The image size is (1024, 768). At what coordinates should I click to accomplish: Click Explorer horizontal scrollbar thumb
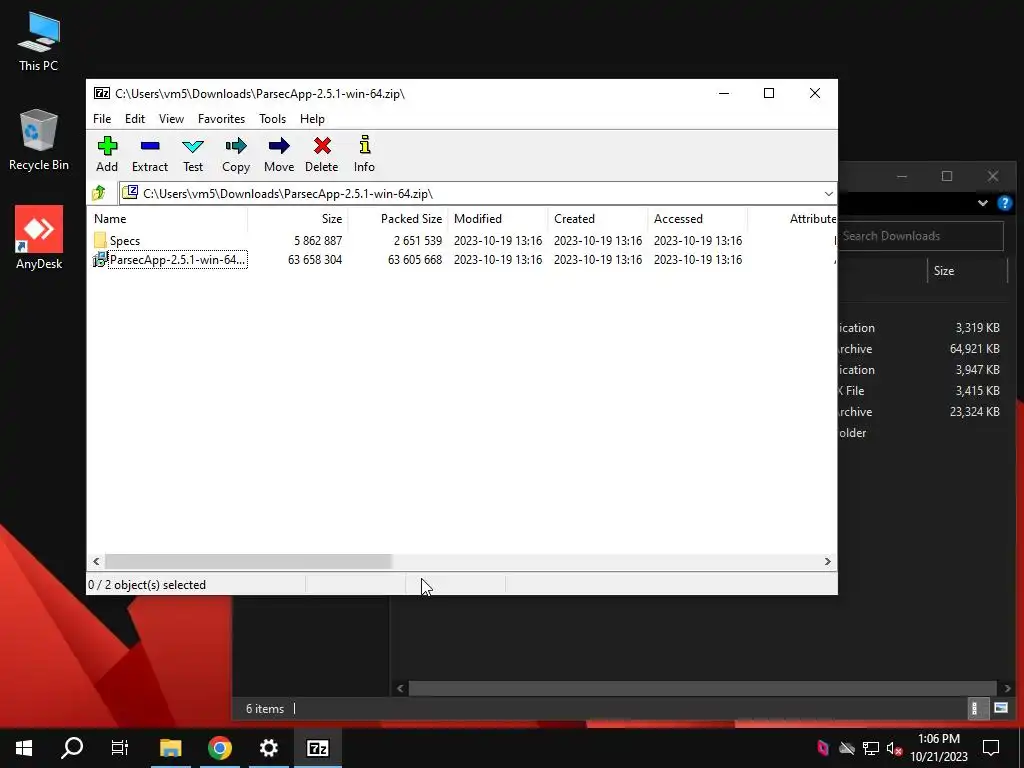click(703, 688)
